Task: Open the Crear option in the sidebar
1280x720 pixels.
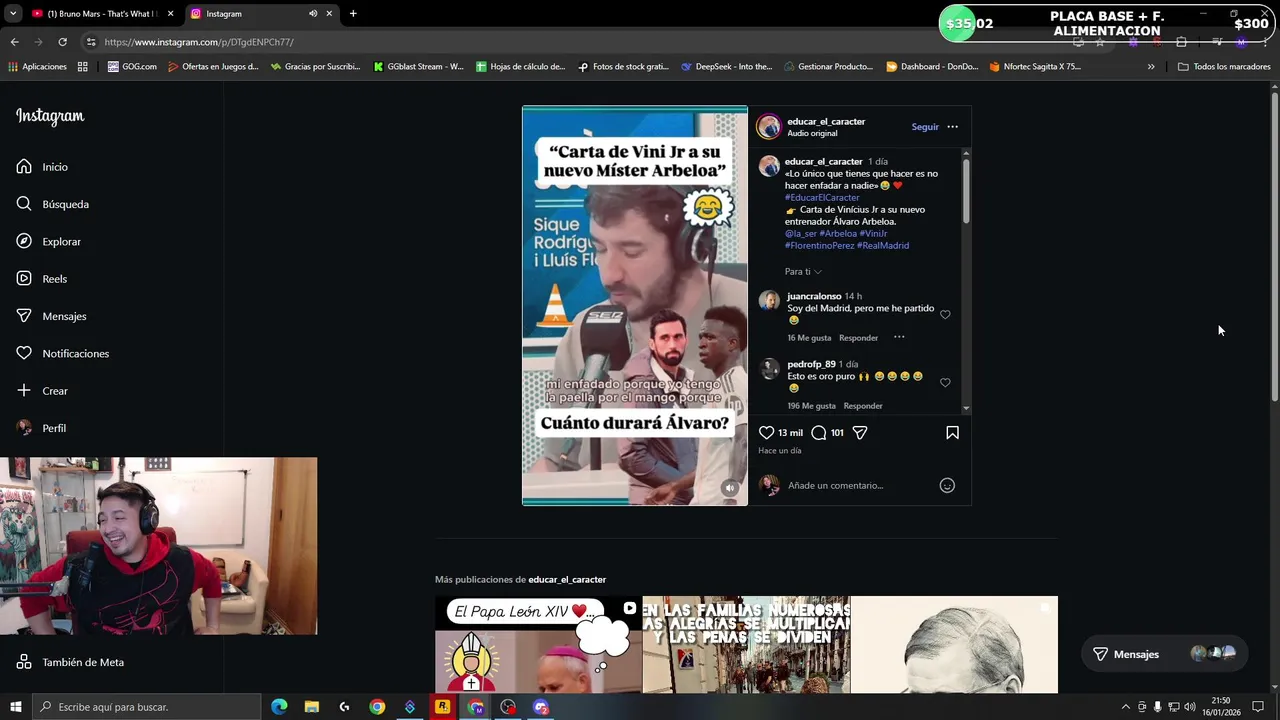Action: [x=42, y=391]
